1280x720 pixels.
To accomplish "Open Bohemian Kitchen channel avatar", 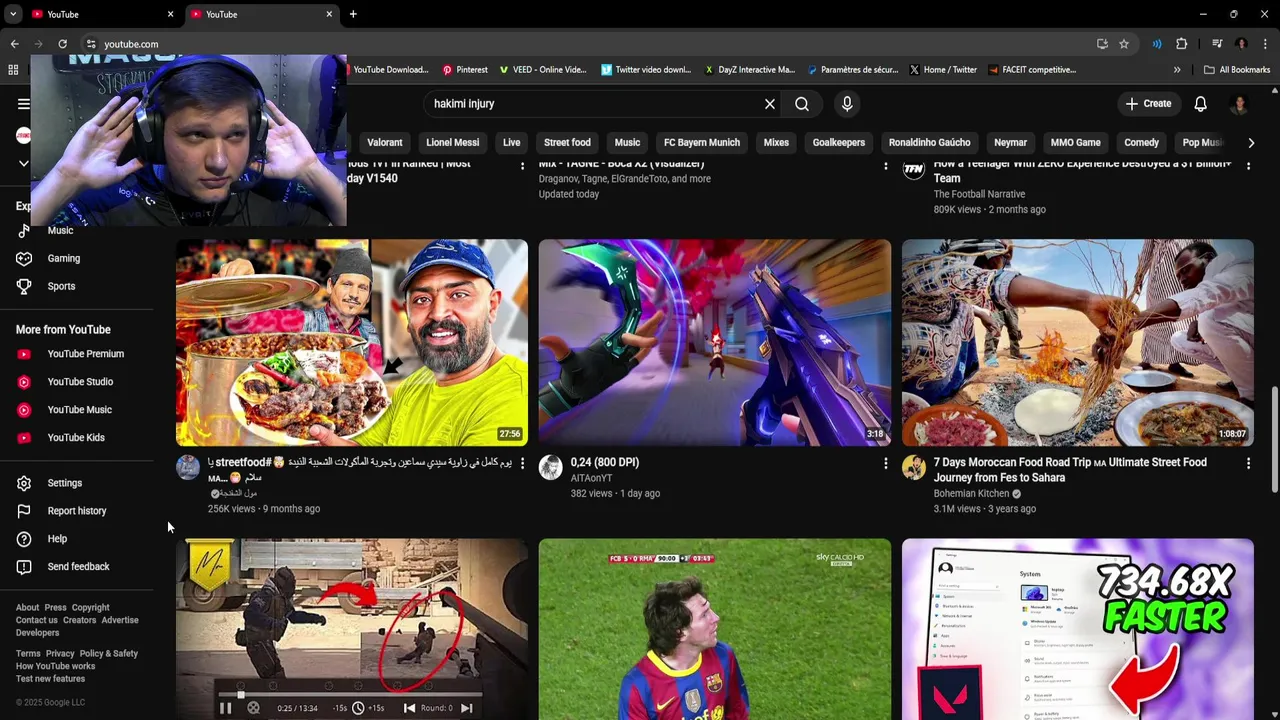I will 914,467.
